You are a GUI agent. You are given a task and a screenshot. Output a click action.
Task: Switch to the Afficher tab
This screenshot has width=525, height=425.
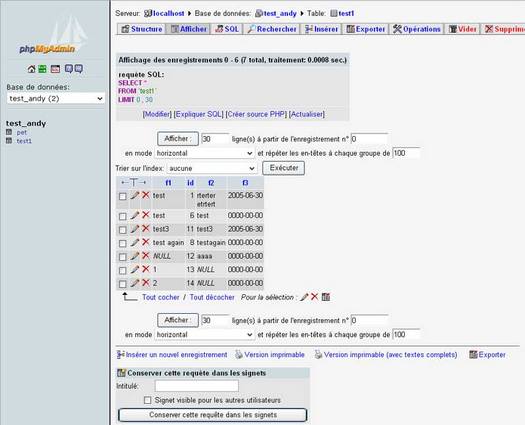(x=189, y=29)
